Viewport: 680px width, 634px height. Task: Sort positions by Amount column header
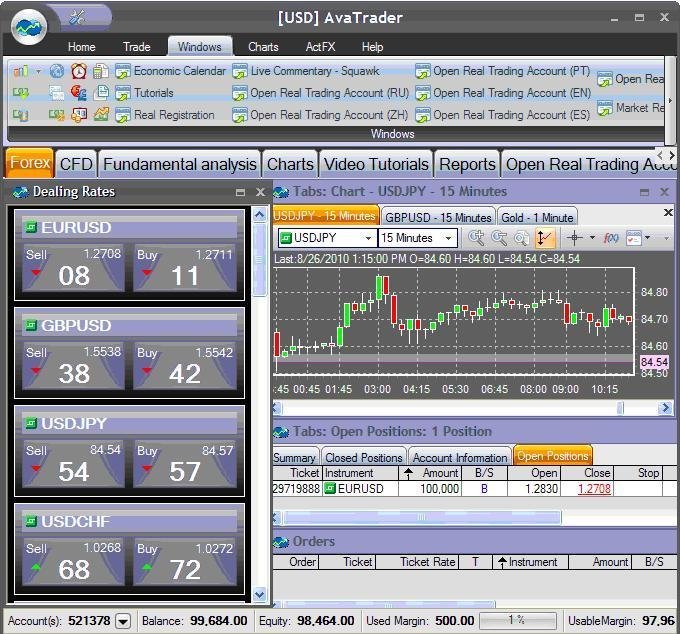[431, 473]
